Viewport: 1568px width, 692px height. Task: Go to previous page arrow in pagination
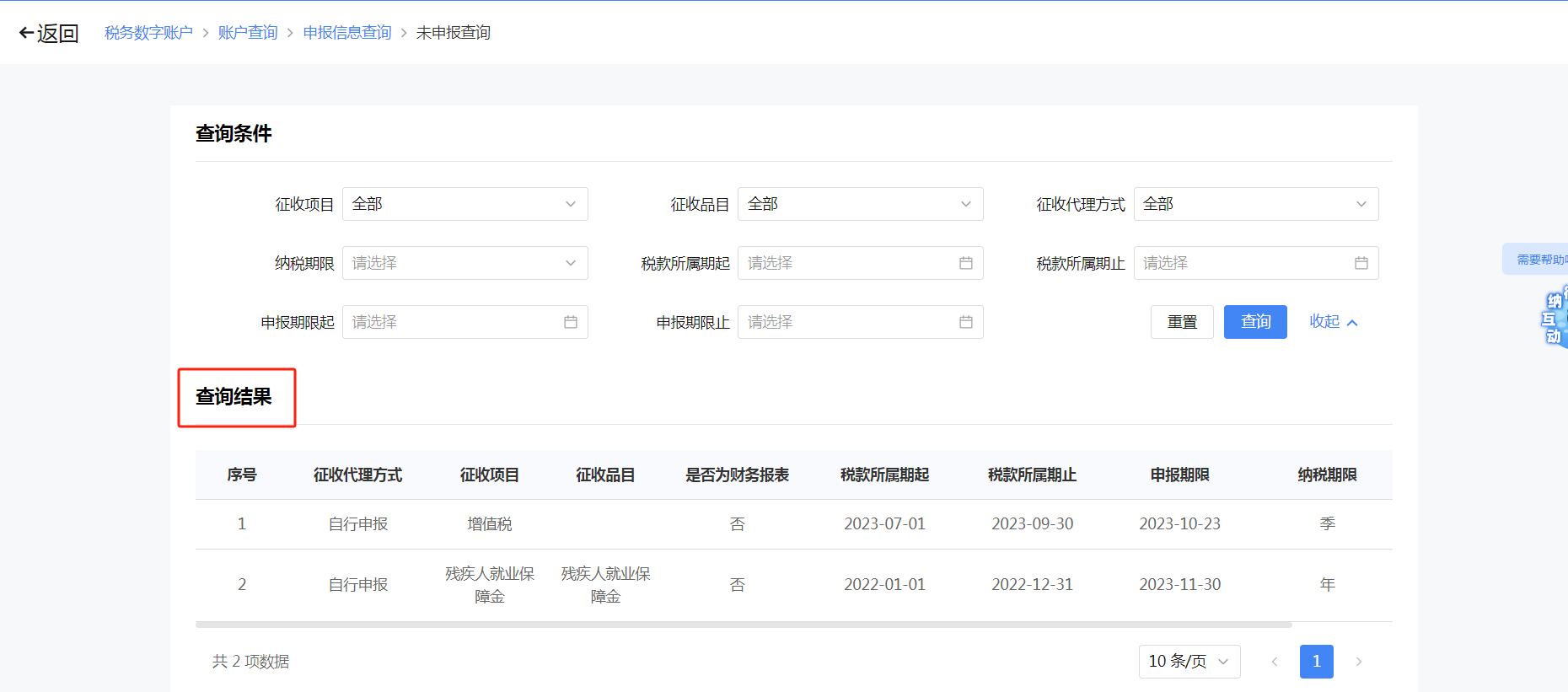tap(1275, 662)
